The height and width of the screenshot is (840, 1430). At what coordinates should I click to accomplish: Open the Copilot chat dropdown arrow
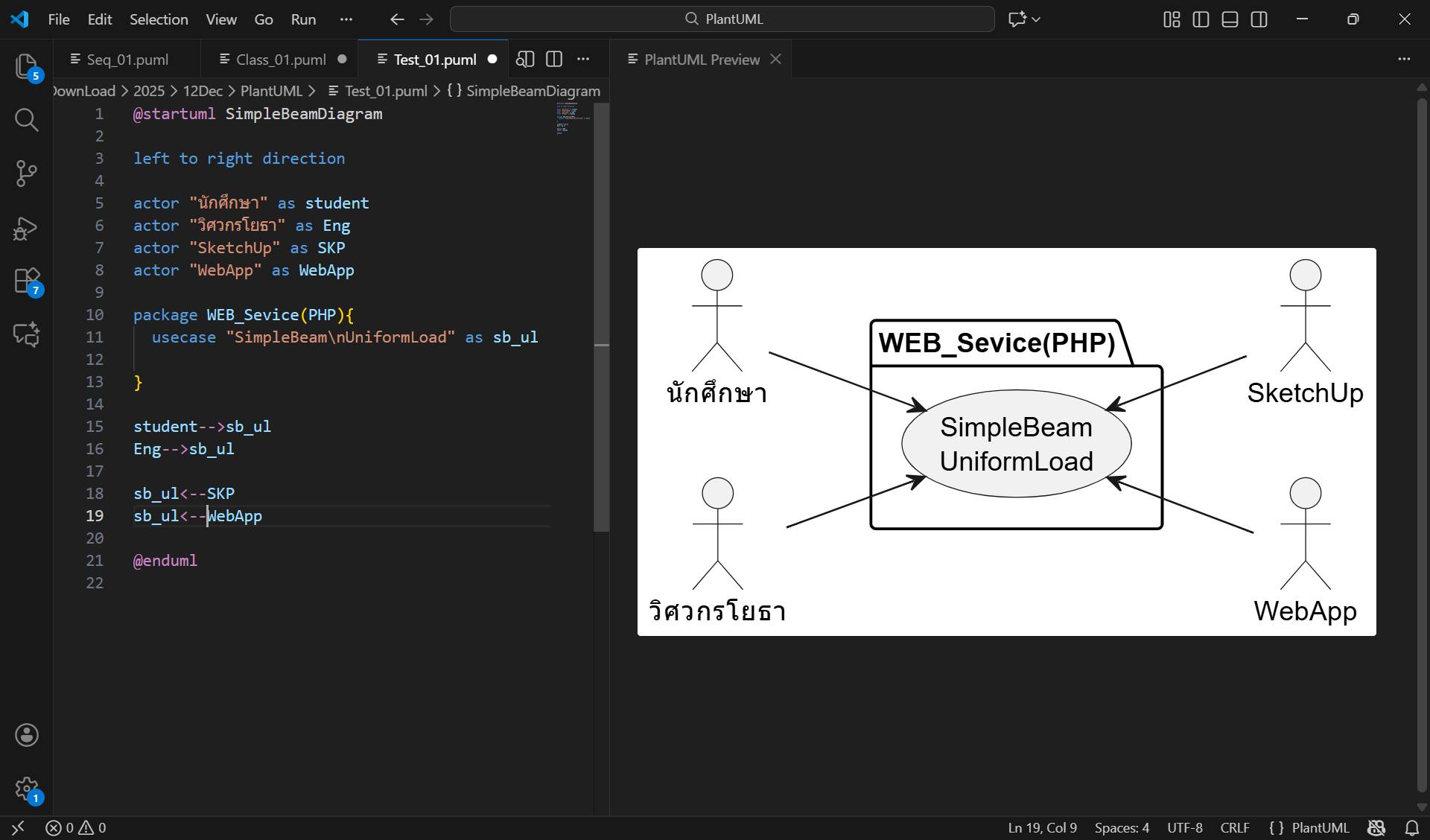click(x=1036, y=19)
